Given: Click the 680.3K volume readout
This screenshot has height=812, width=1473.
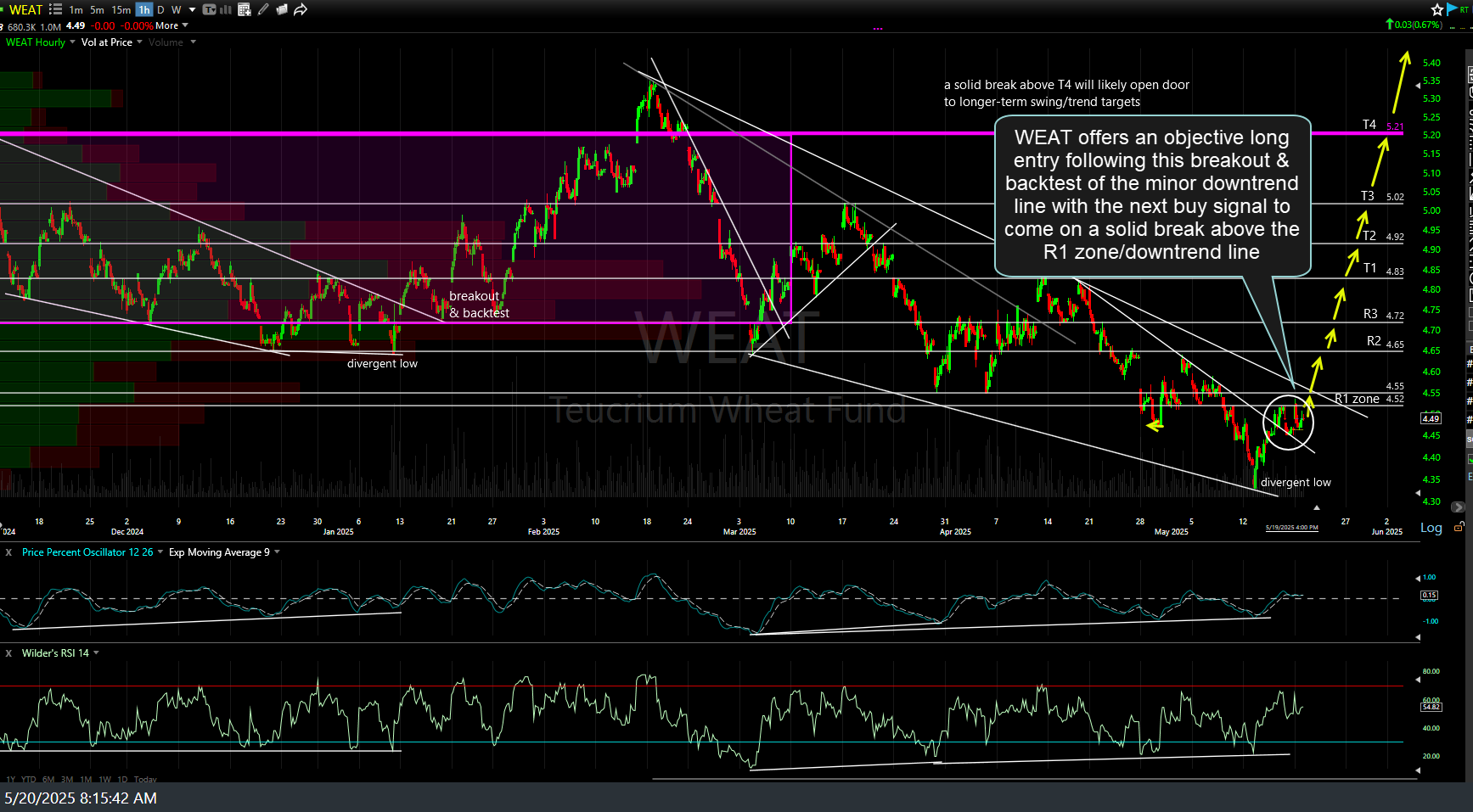Looking at the screenshot, I should [21, 27].
